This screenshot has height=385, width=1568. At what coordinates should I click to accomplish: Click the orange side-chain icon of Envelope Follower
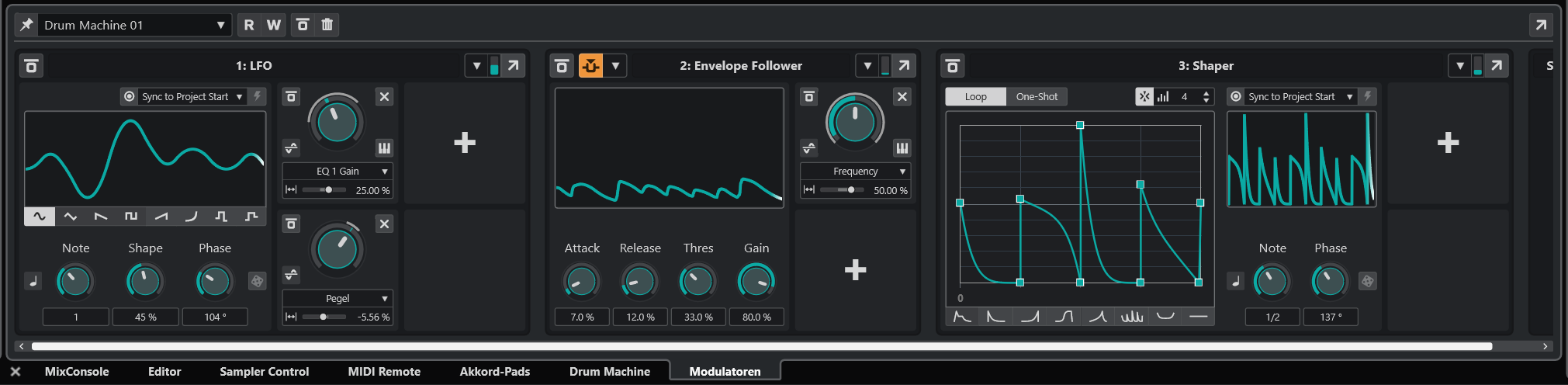point(590,66)
